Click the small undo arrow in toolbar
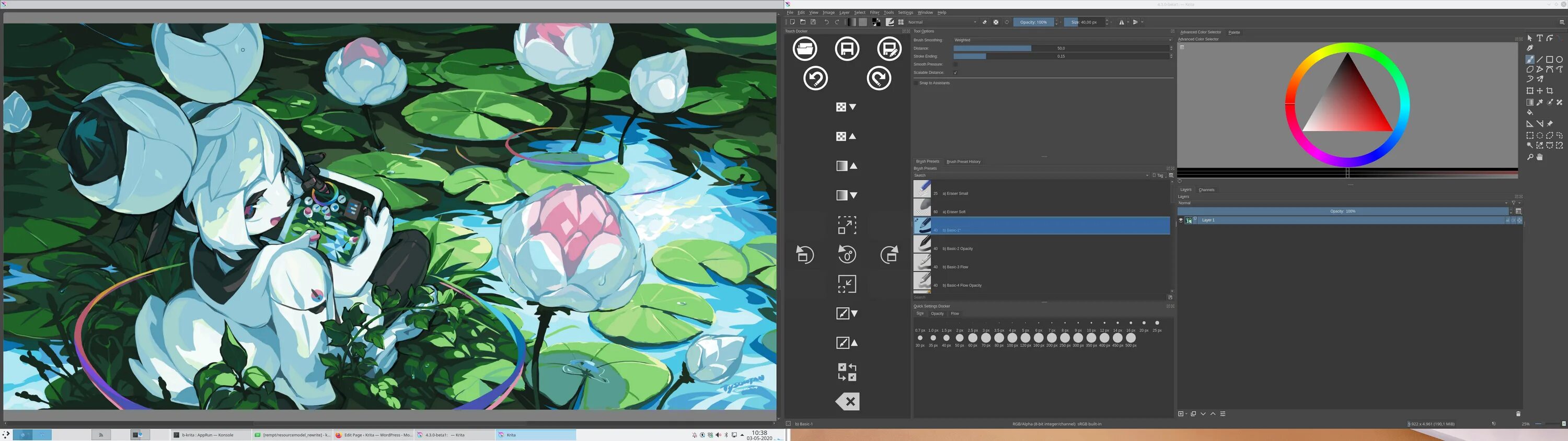The width and height of the screenshot is (1568, 441). click(x=826, y=22)
